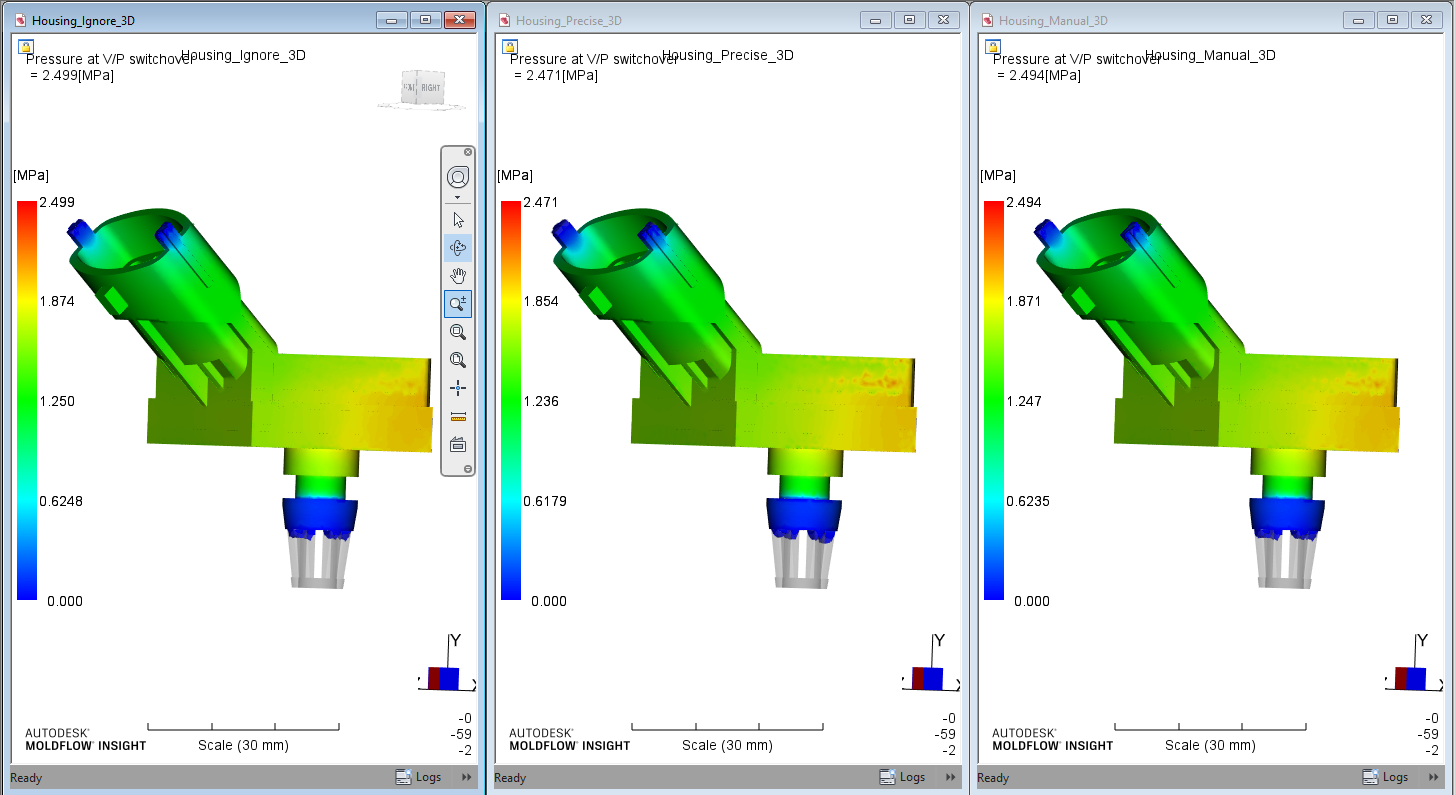Toggle the plot lock in Housing_Manual_3D

993,46
